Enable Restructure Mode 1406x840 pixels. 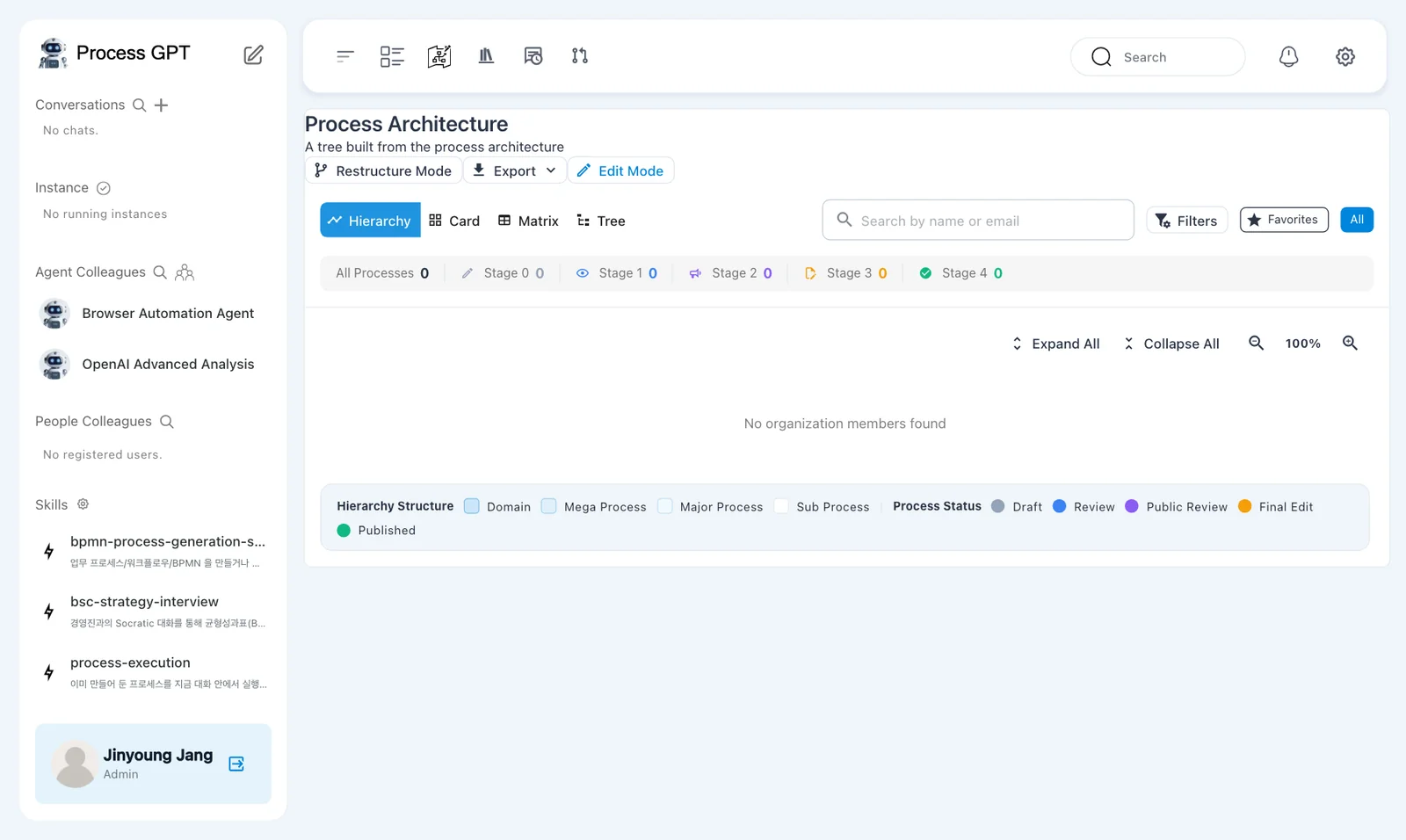(383, 170)
